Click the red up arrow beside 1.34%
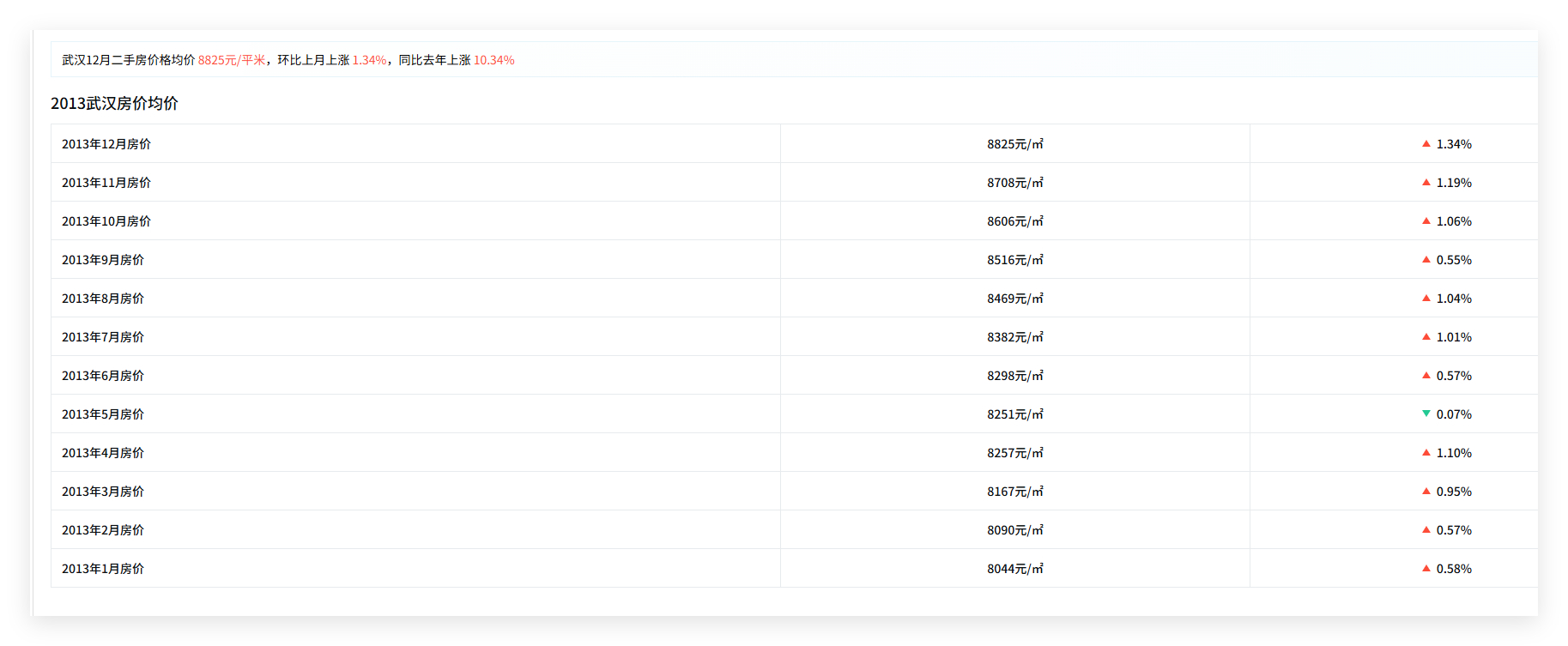Screen dimensions: 1568x646 click(x=1426, y=143)
